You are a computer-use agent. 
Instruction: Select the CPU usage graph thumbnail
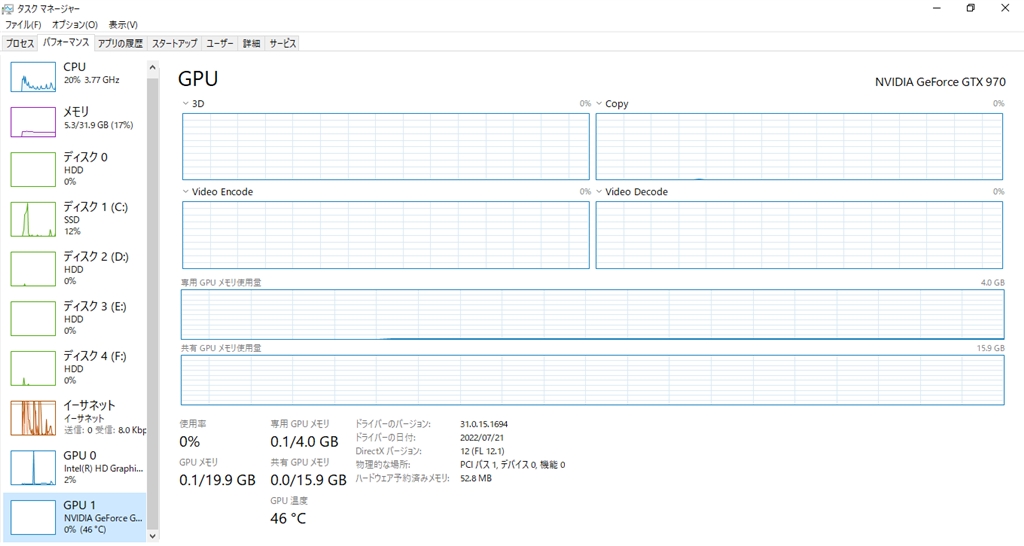click(x=33, y=77)
